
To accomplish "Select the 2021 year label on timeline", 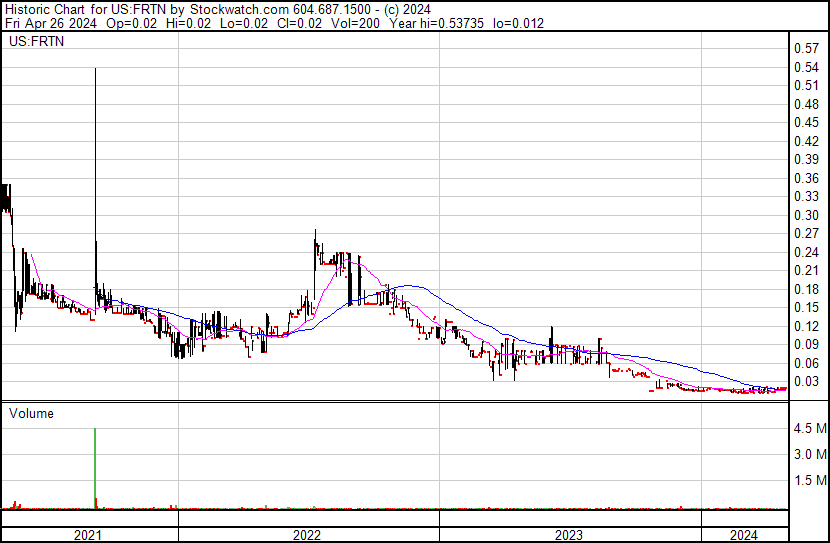I will pyautogui.click(x=89, y=534).
